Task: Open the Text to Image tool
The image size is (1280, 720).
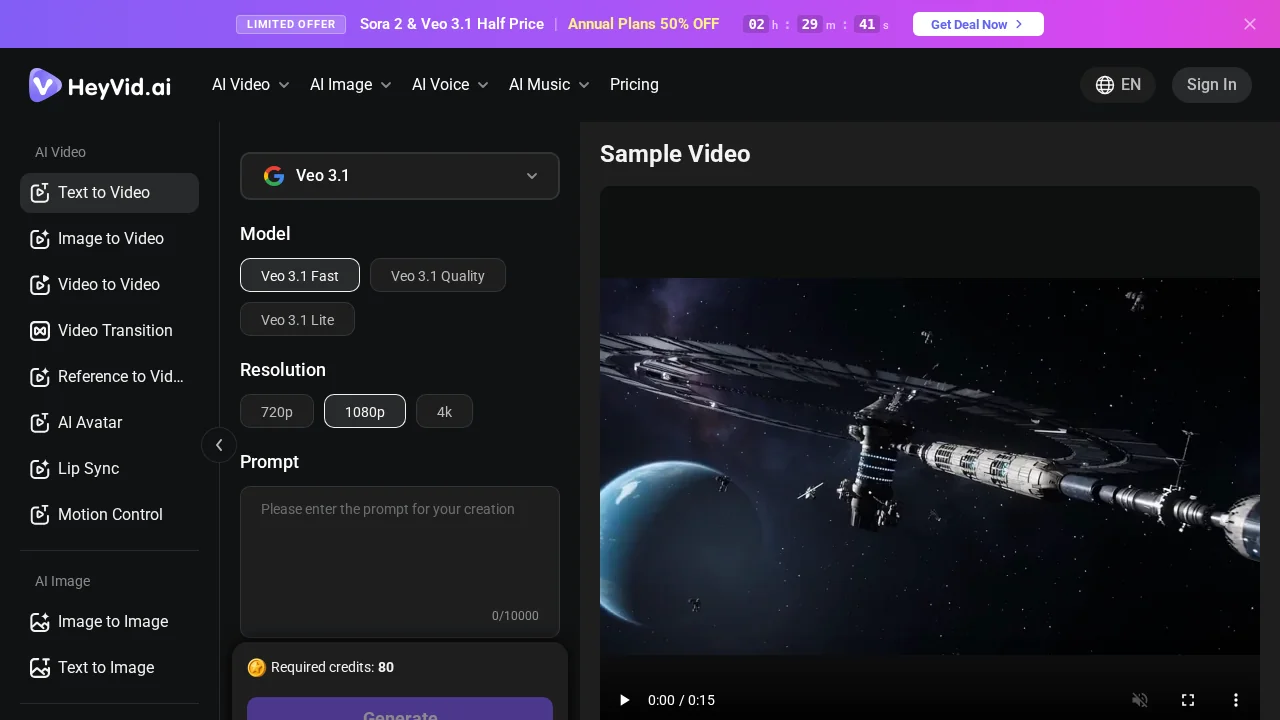Action: click(106, 668)
